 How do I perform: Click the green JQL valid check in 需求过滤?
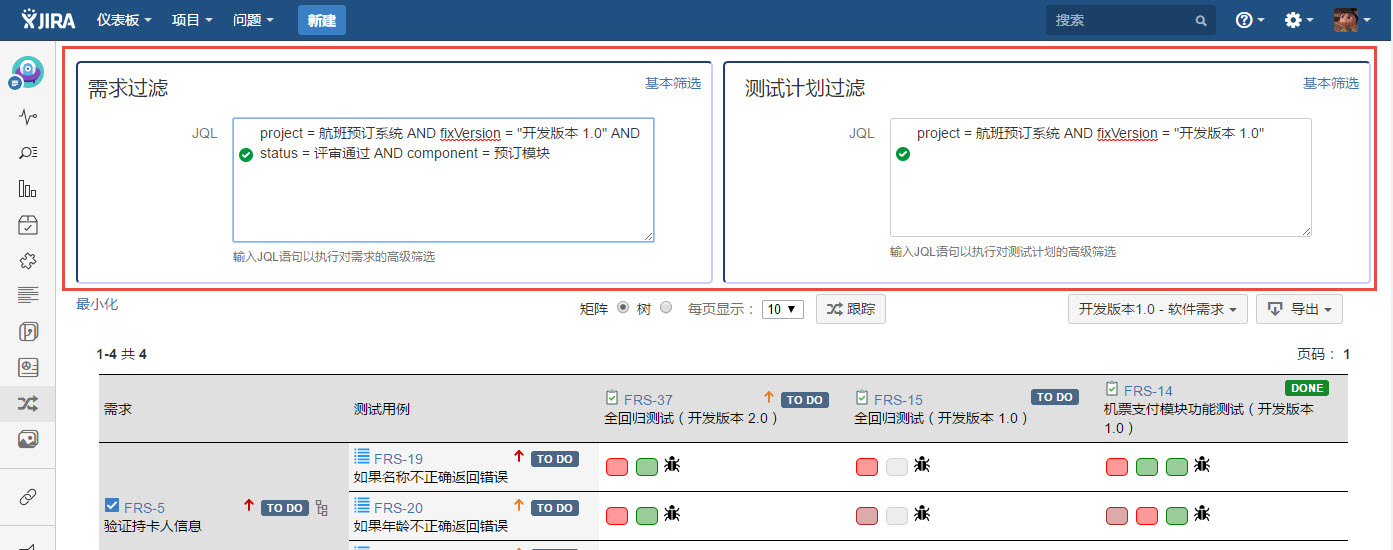246,154
